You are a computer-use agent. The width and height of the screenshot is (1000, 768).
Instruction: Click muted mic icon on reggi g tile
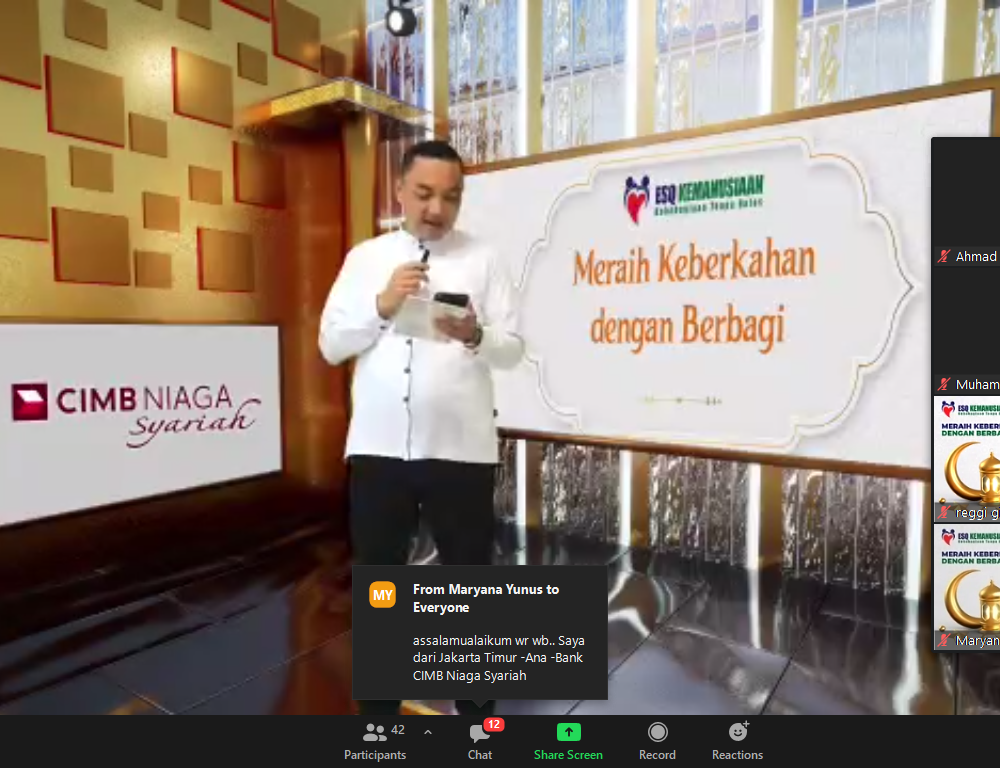pyautogui.click(x=943, y=513)
